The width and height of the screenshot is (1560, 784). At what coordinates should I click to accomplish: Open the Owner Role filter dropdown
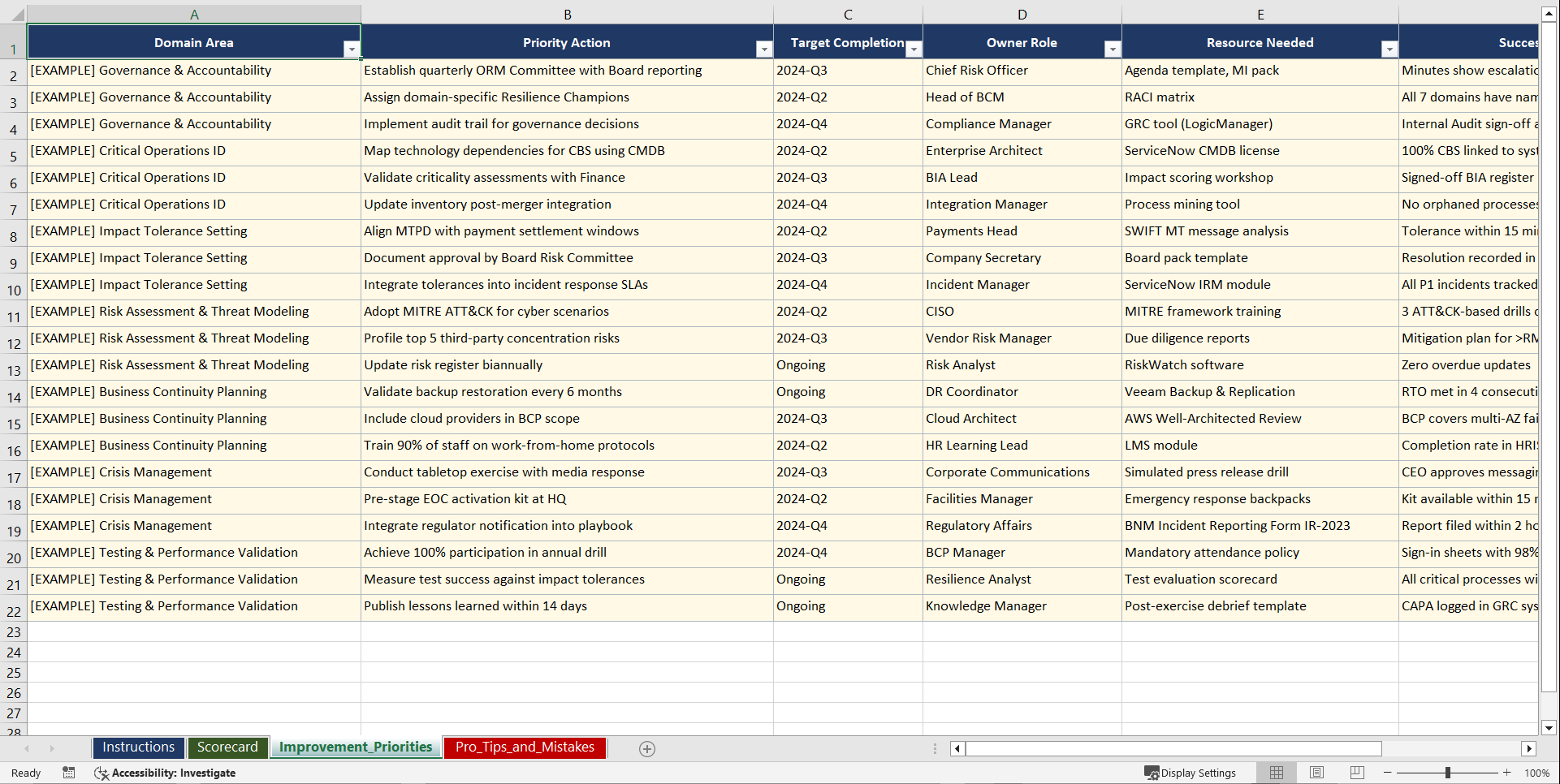tap(1112, 50)
